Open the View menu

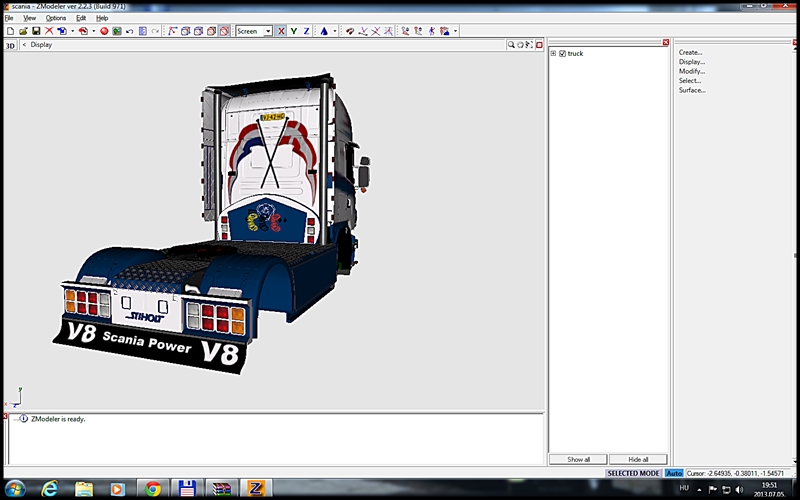(30, 18)
